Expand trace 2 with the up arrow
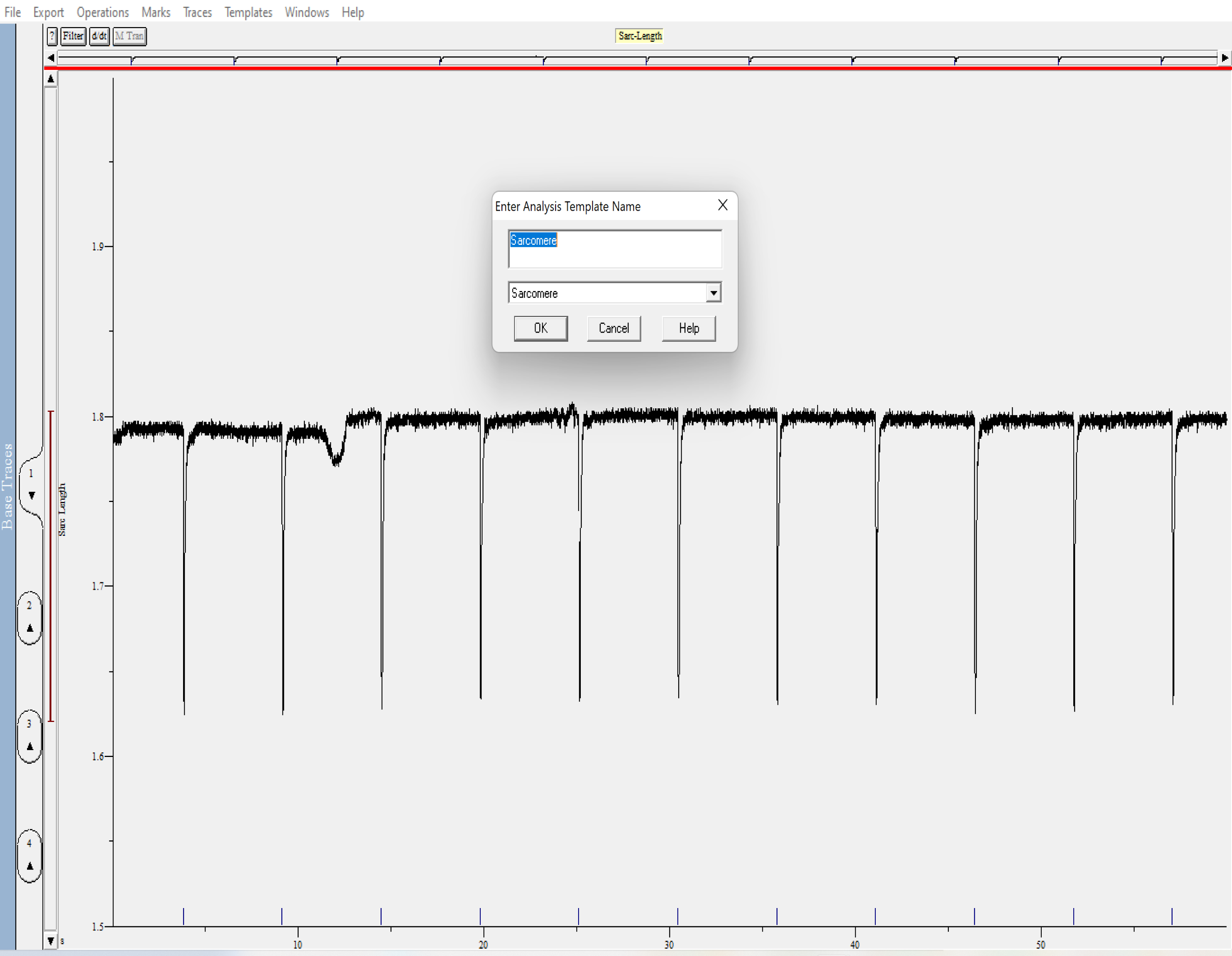1232x956 pixels. point(30,628)
